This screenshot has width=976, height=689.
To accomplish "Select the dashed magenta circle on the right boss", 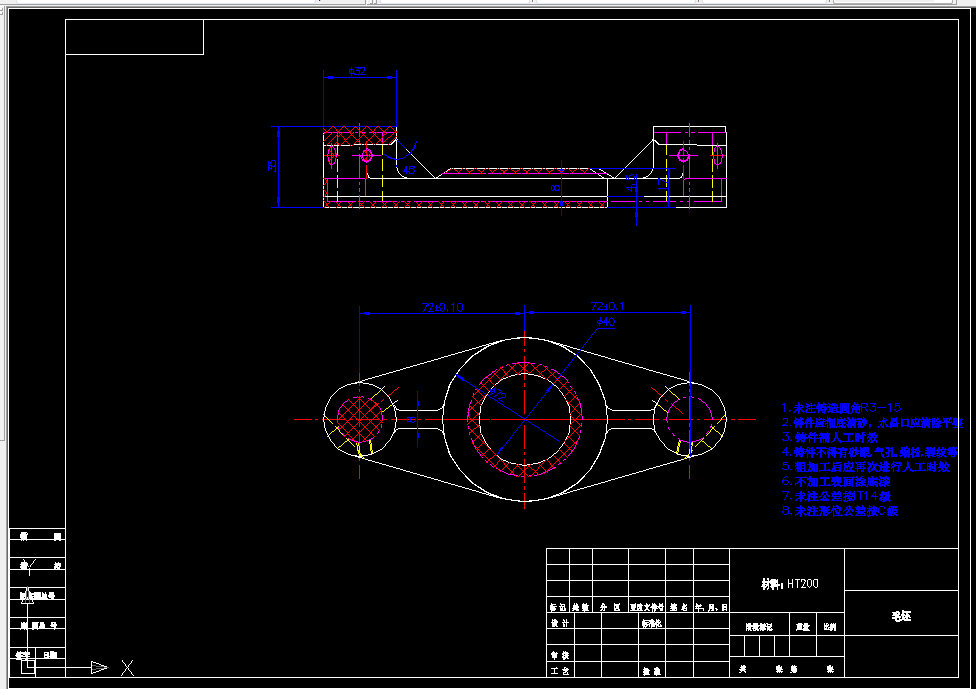I will [689, 419].
